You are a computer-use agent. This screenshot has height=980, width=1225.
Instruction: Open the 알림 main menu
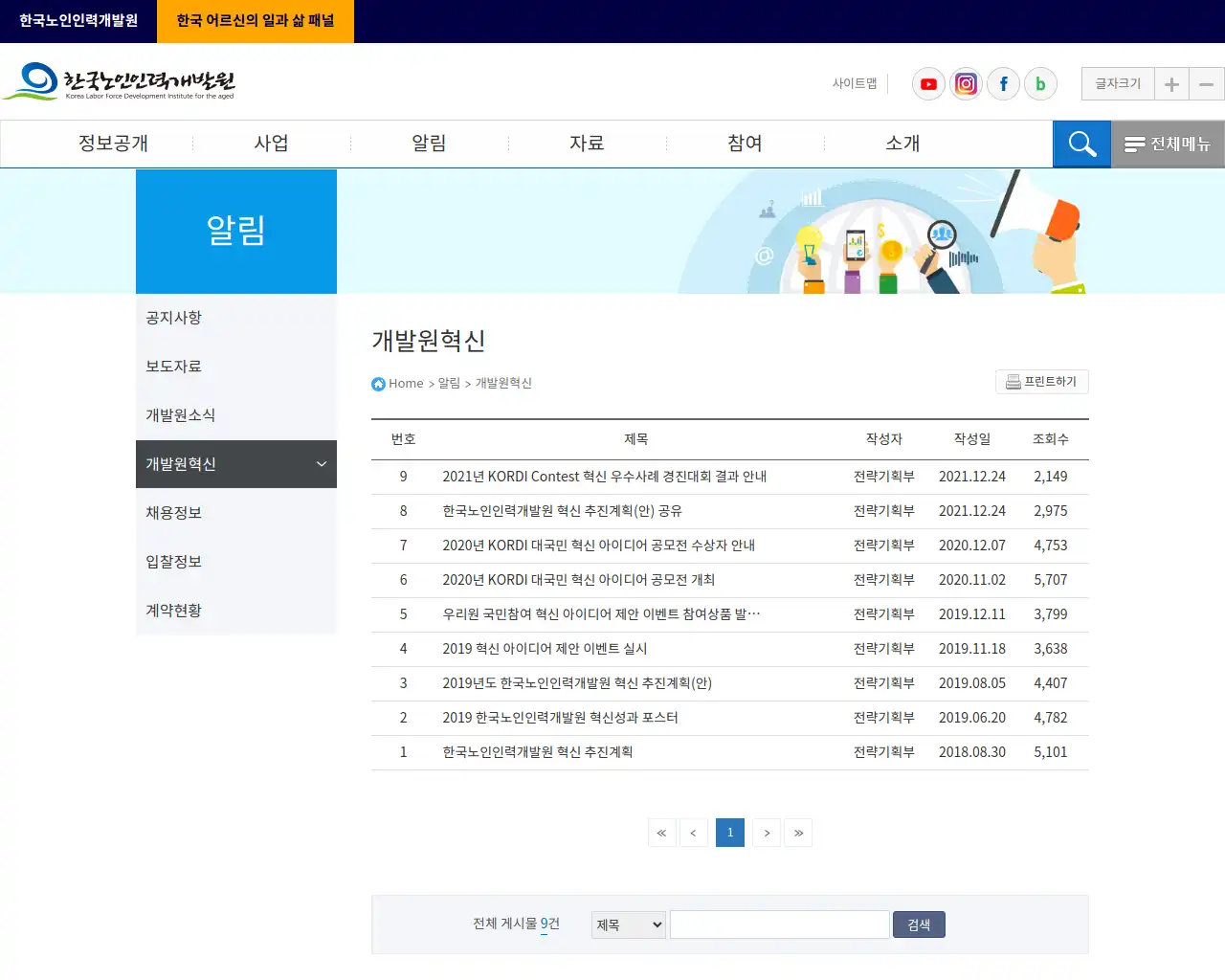click(x=429, y=144)
